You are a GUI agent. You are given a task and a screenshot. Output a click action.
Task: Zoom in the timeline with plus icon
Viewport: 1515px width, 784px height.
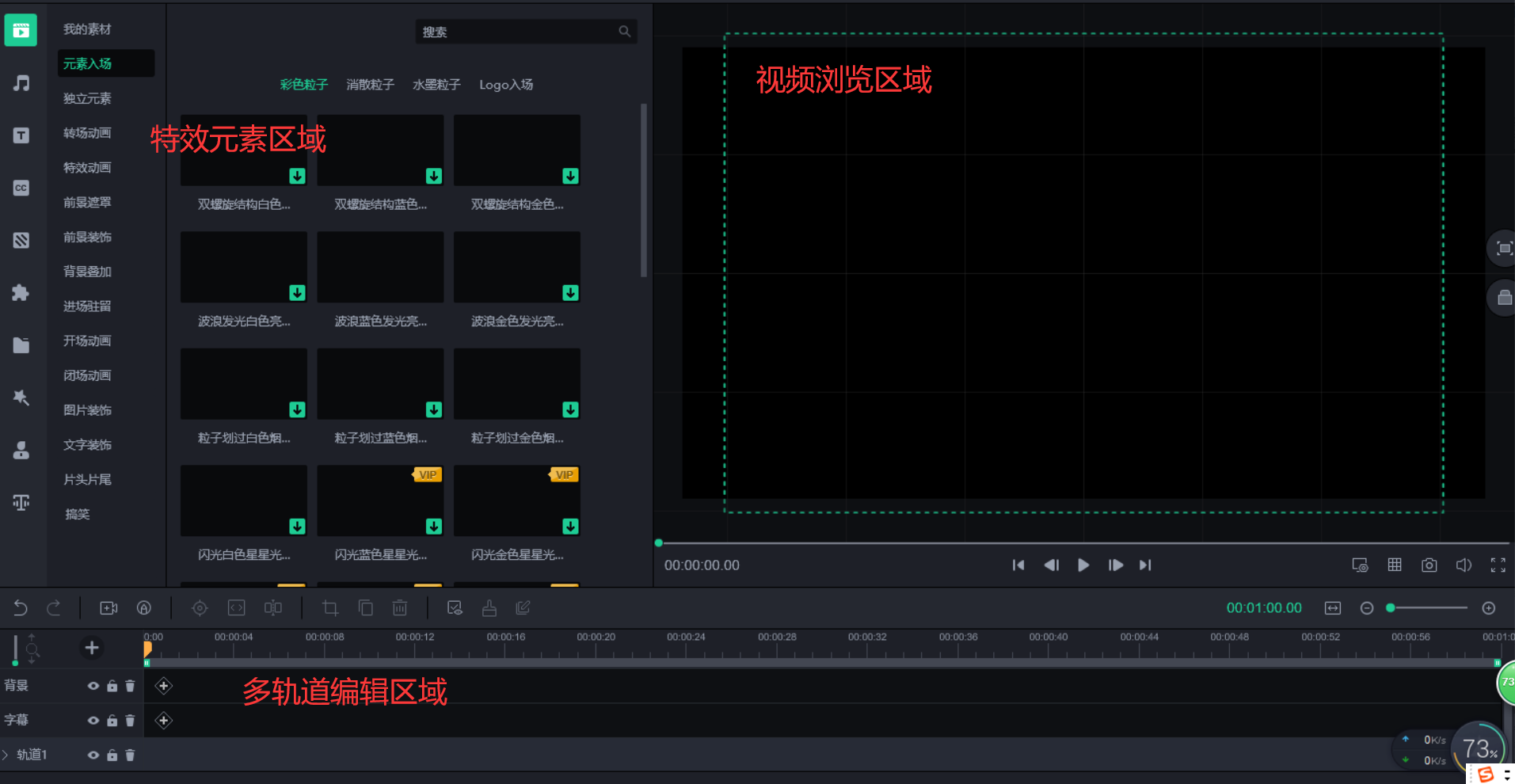pyautogui.click(x=1489, y=608)
